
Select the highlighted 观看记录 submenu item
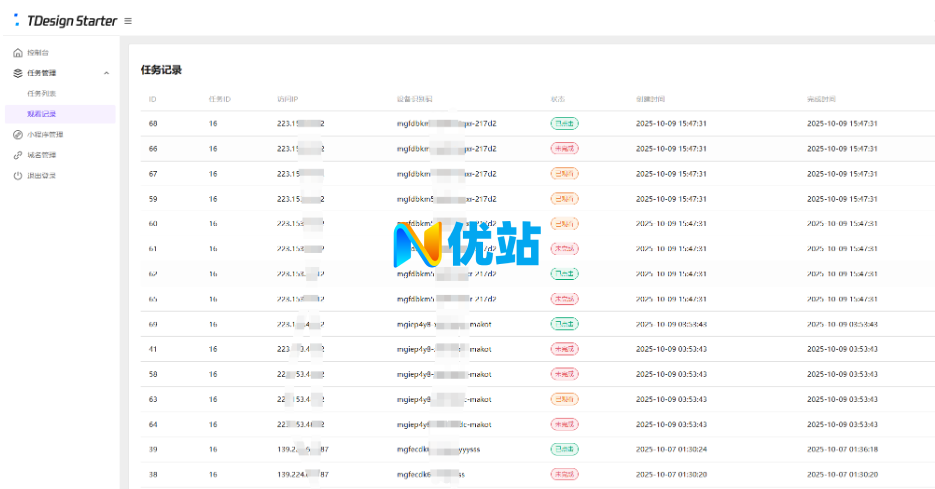click(x=42, y=114)
